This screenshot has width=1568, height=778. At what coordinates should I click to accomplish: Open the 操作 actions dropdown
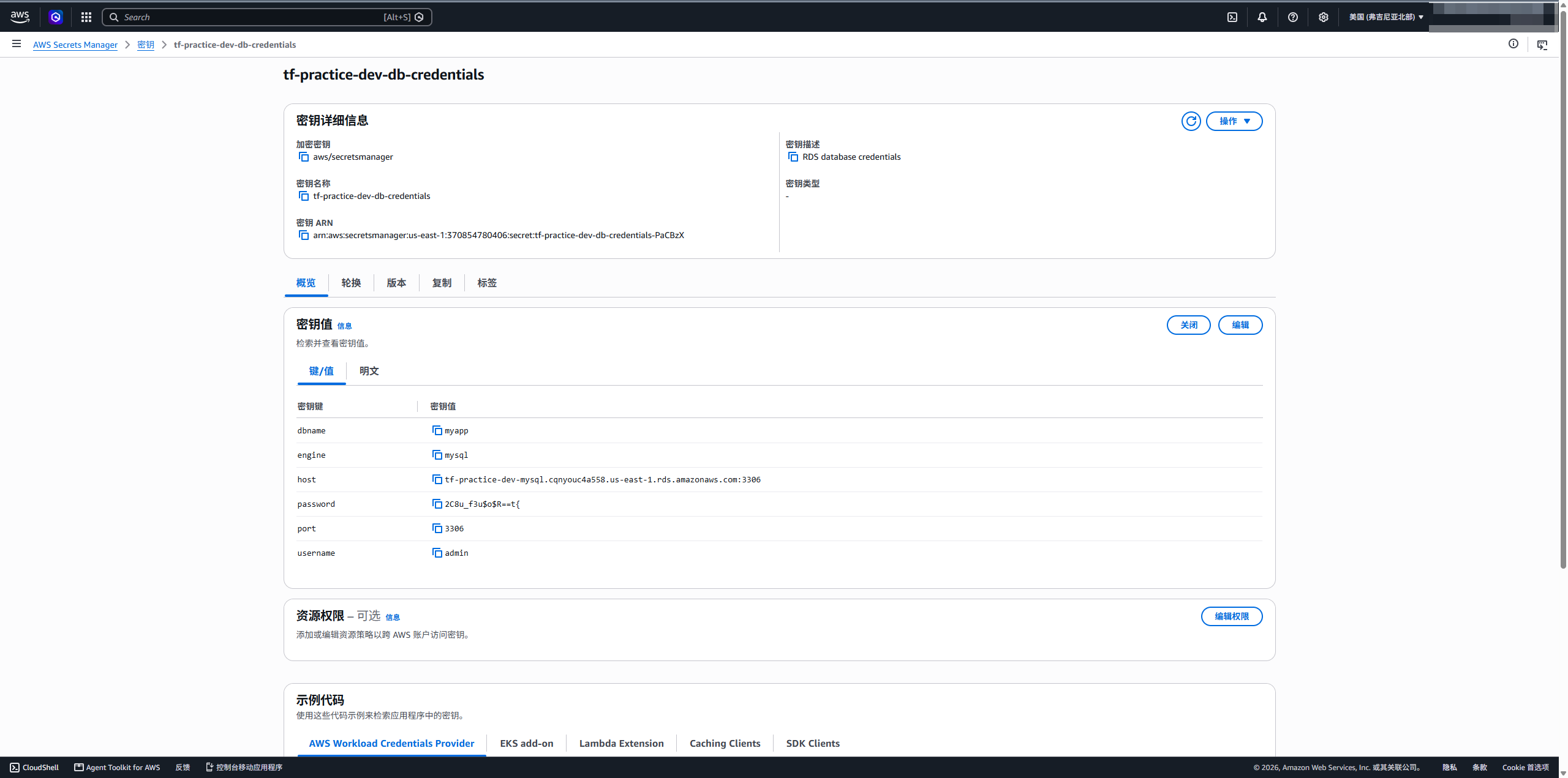tap(1234, 121)
